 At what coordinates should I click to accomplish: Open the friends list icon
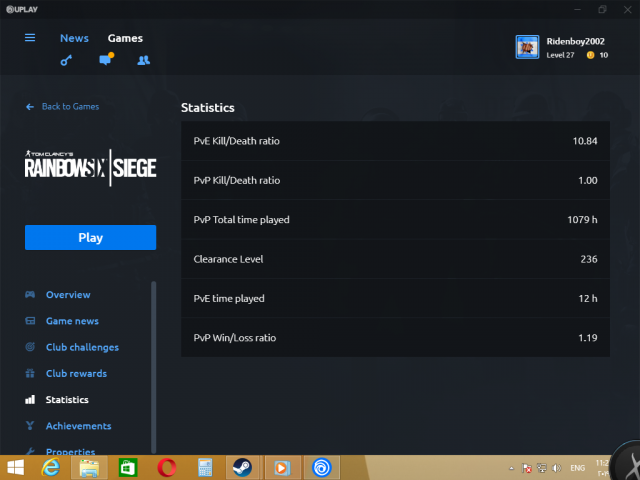(143, 60)
